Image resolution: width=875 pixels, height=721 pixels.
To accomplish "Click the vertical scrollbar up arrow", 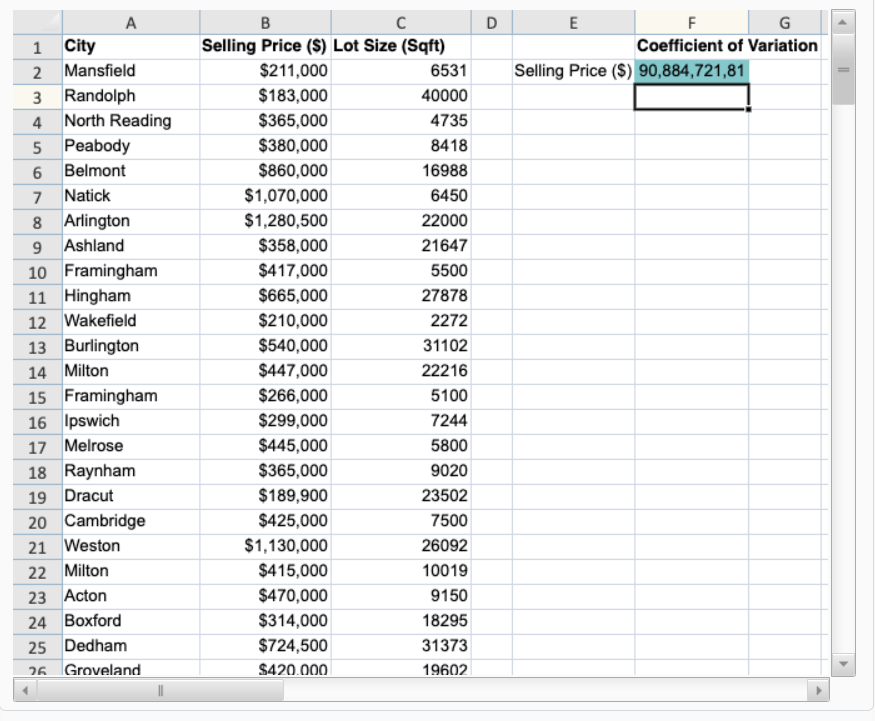I will (x=843, y=23).
